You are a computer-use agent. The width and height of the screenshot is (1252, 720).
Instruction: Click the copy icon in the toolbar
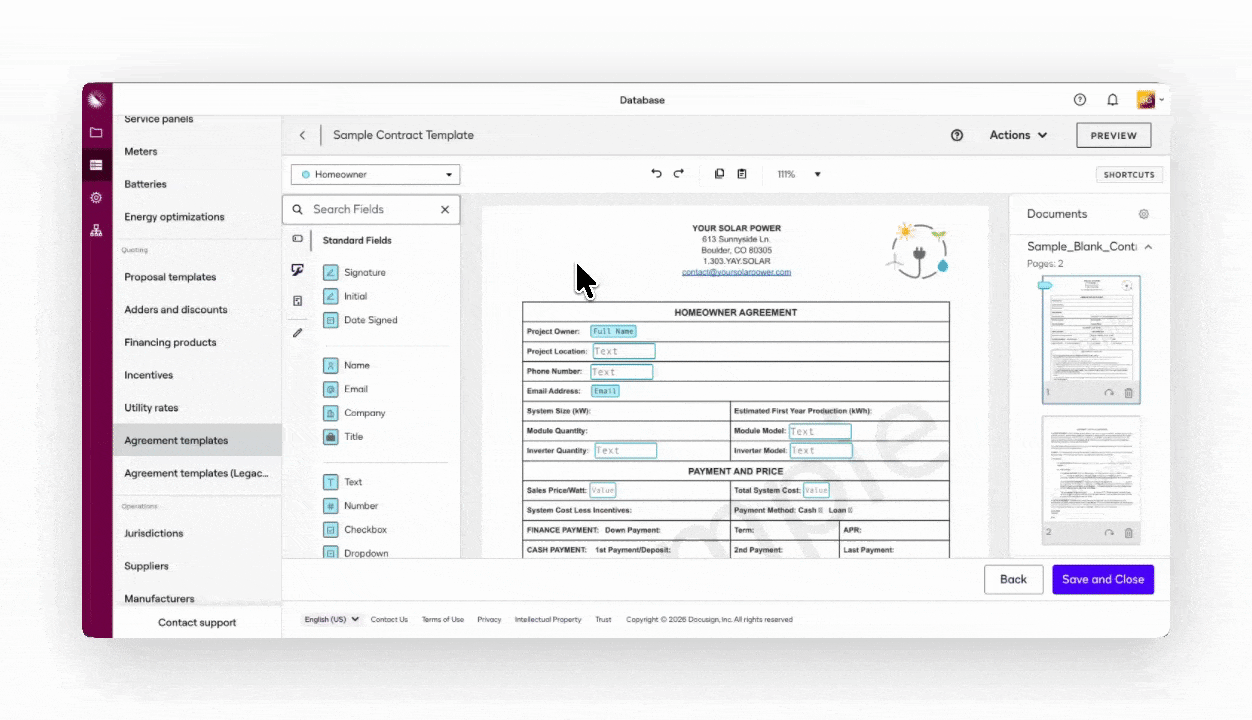pos(719,174)
